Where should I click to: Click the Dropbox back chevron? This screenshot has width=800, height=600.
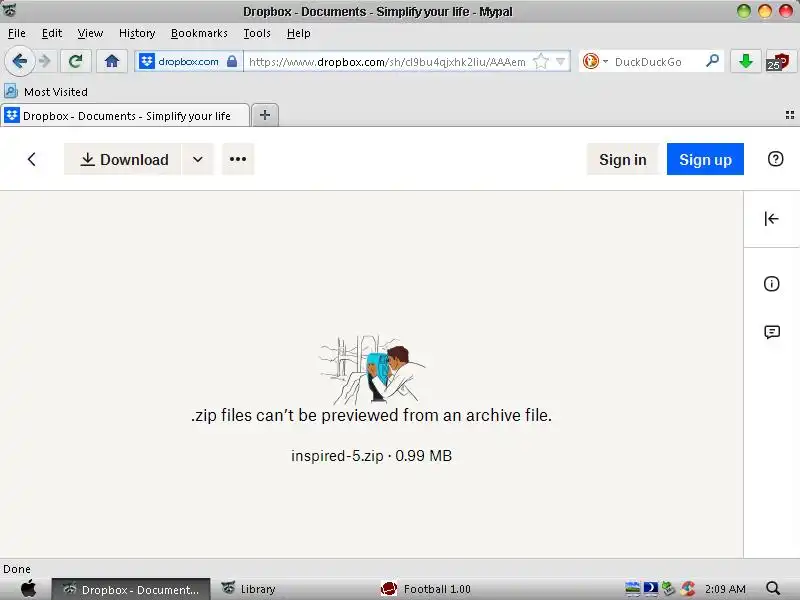pos(32,159)
